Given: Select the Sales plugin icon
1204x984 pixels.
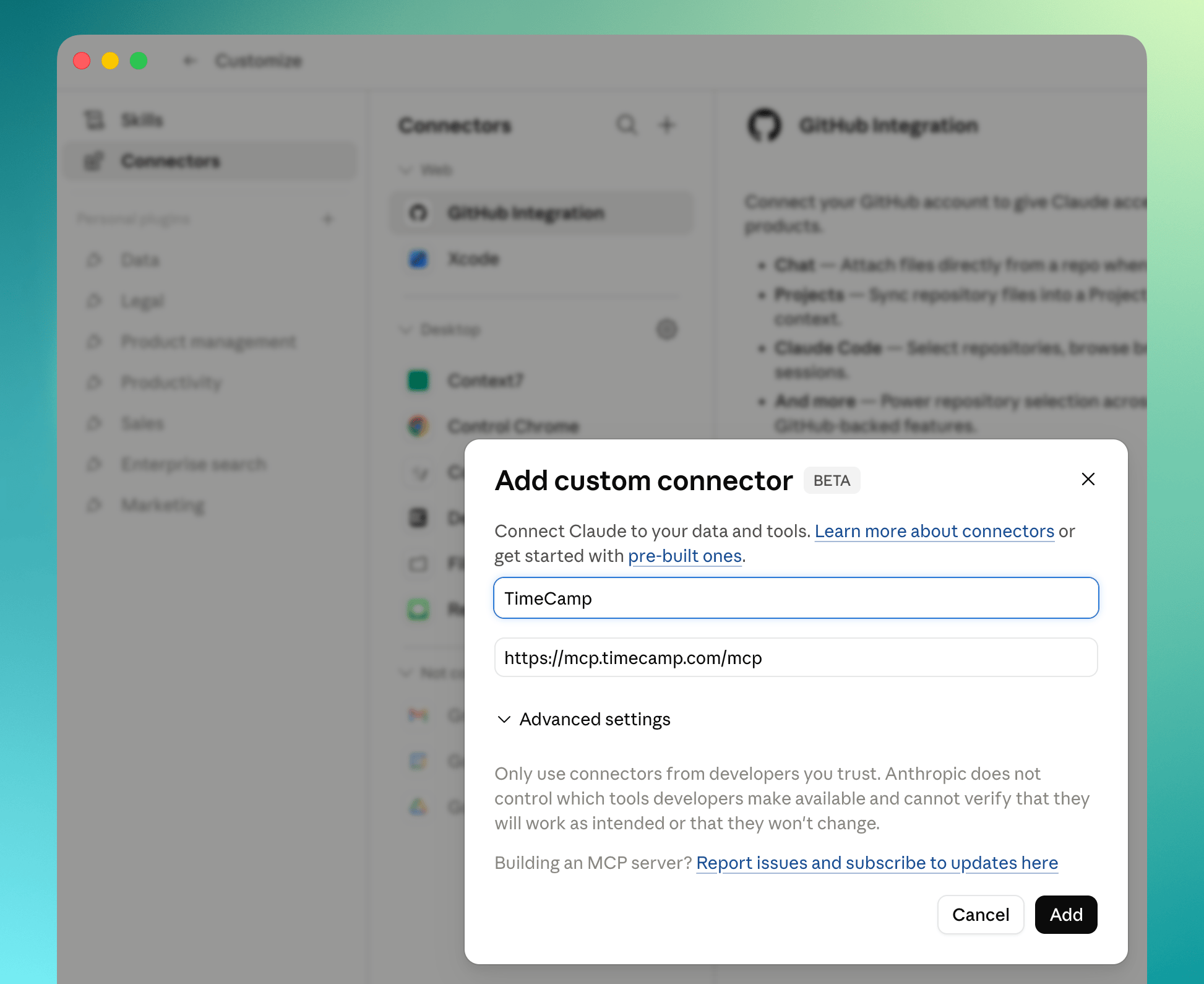Looking at the screenshot, I should click(94, 423).
